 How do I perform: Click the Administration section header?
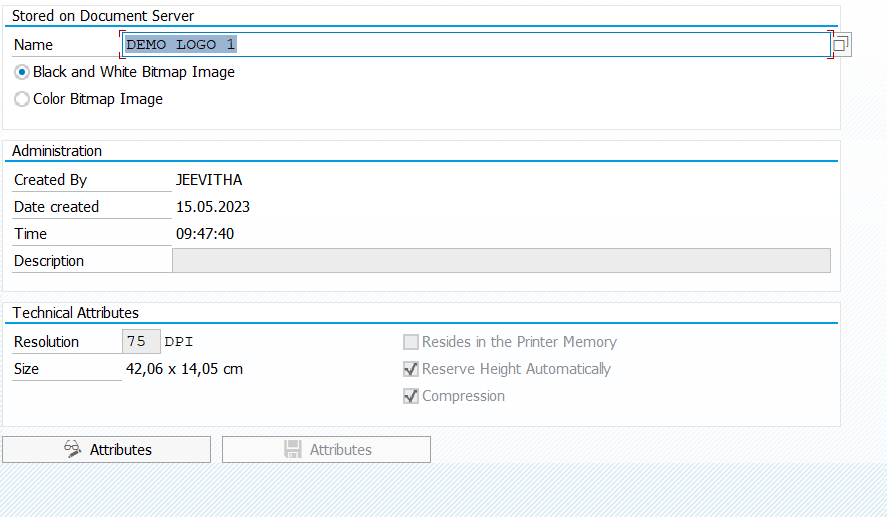(x=57, y=151)
